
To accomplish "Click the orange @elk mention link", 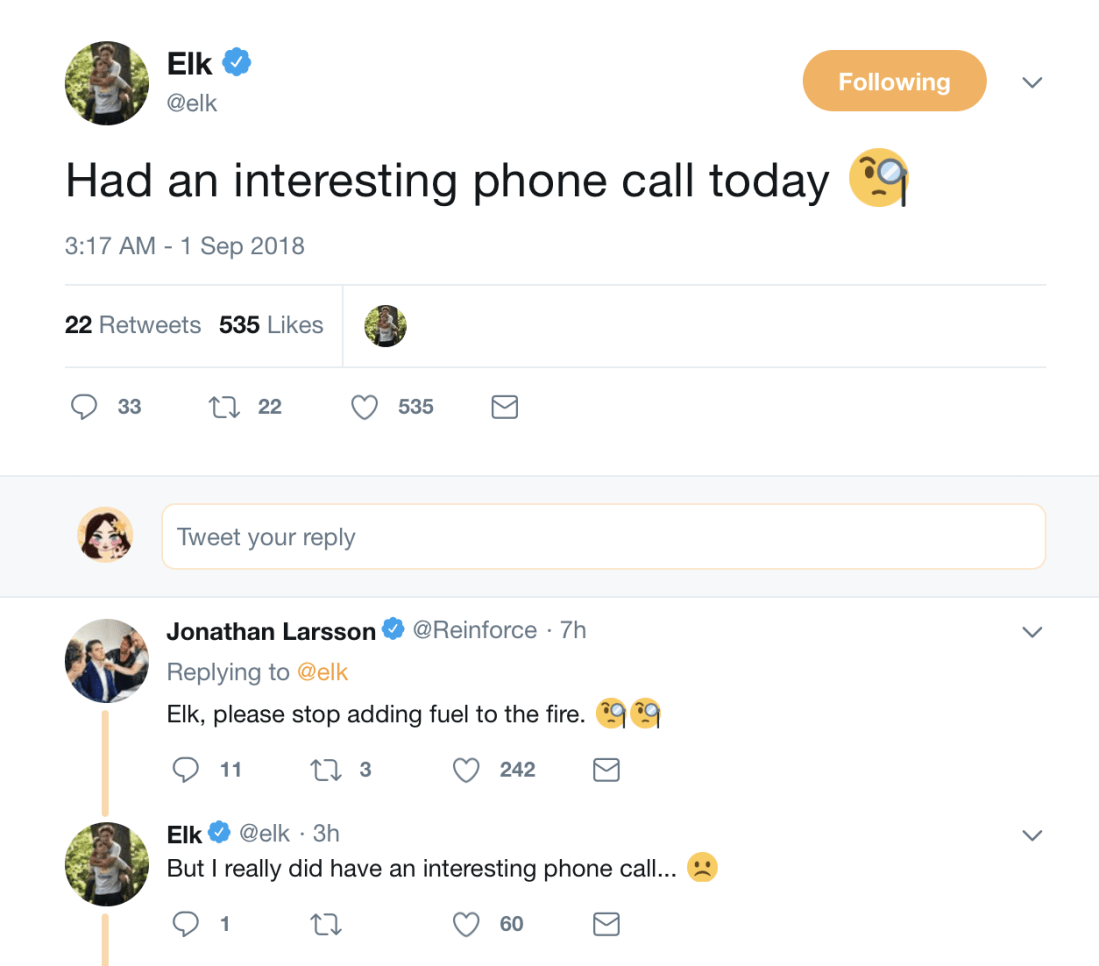I will click(x=322, y=672).
